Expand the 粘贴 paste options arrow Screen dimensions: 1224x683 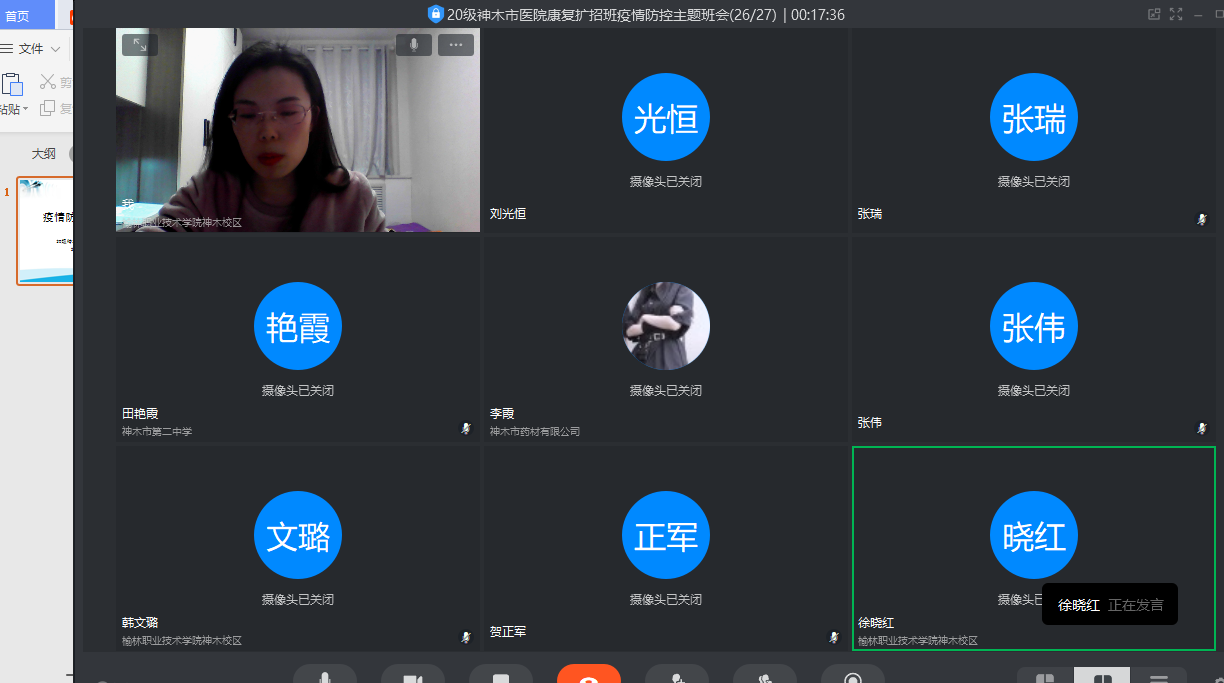tap(25, 109)
